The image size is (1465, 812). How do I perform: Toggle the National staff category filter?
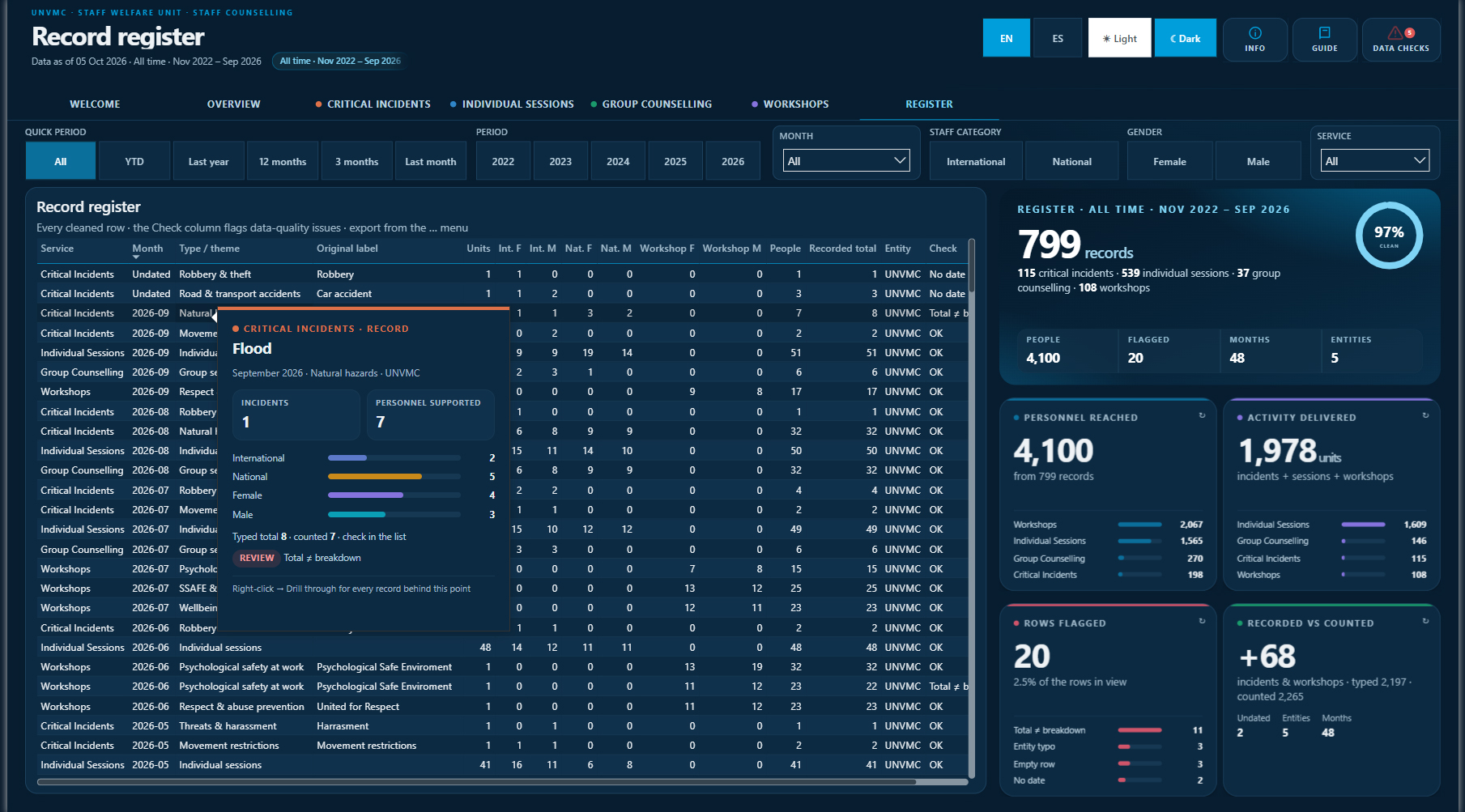[x=1071, y=161]
